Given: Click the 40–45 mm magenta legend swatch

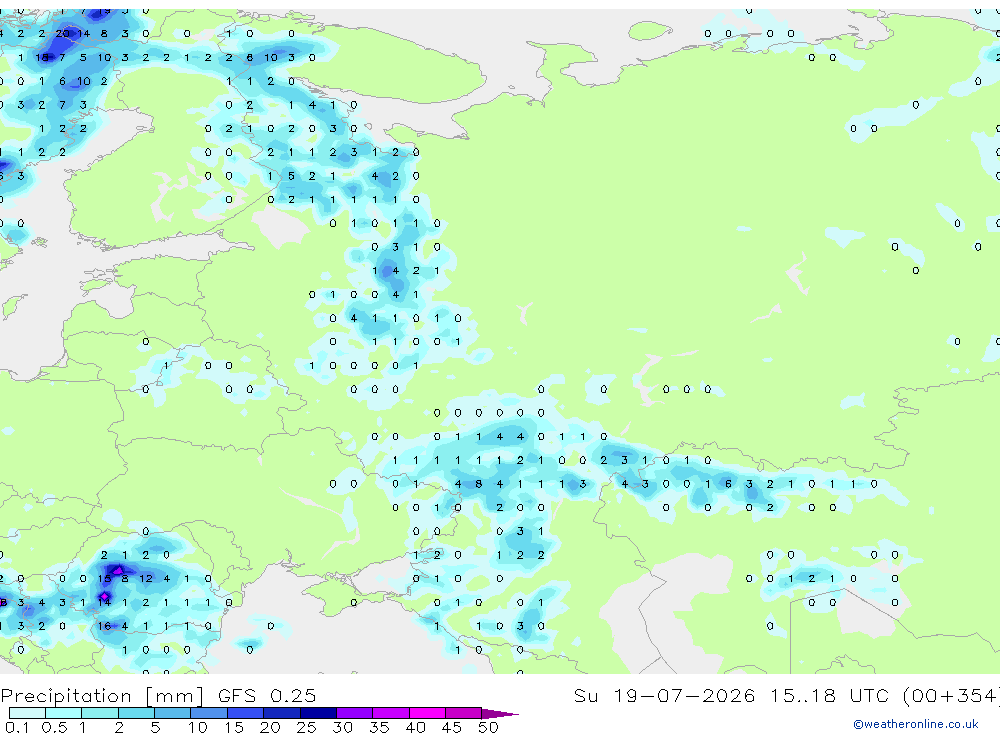Looking at the screenshot, I should tap(427, 713).
